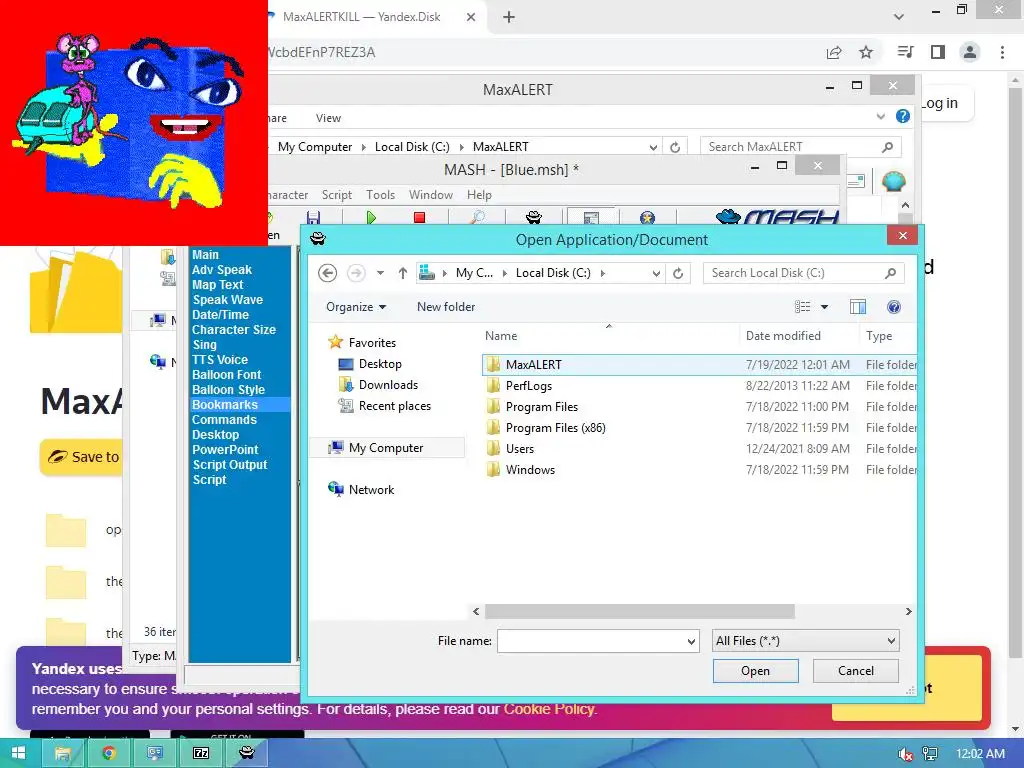Click the green Play script button in MASH

tap(372, 217)
